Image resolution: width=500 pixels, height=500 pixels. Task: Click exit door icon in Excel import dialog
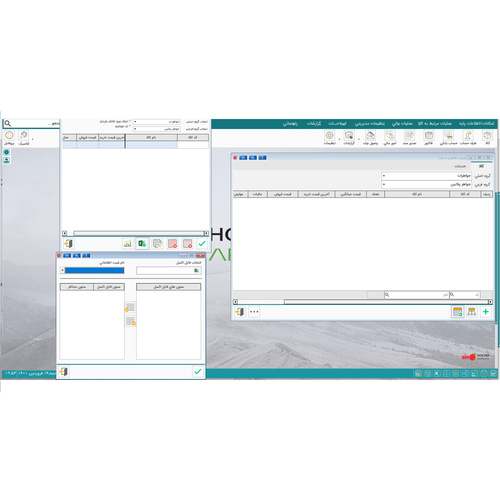pyautogui.click(x=64, y=371)
